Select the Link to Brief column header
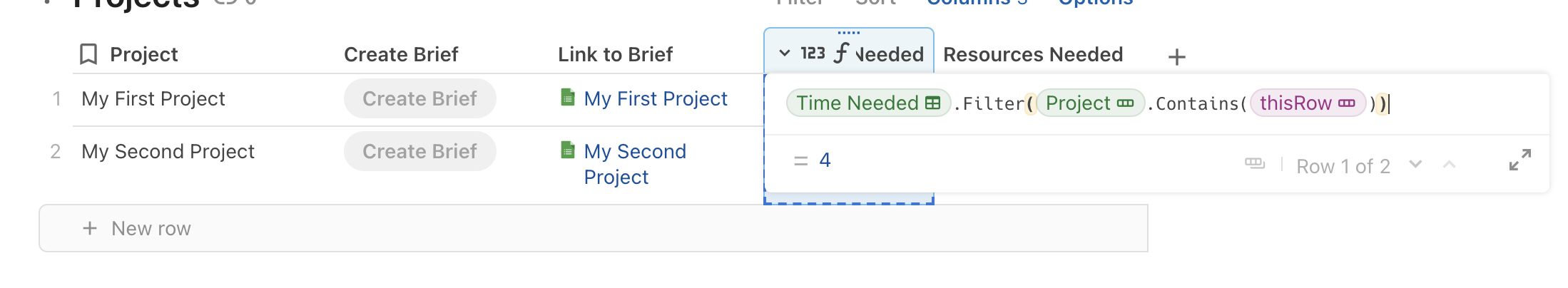1568x288 pixels. pyautogui.click(x=615, y=54)
